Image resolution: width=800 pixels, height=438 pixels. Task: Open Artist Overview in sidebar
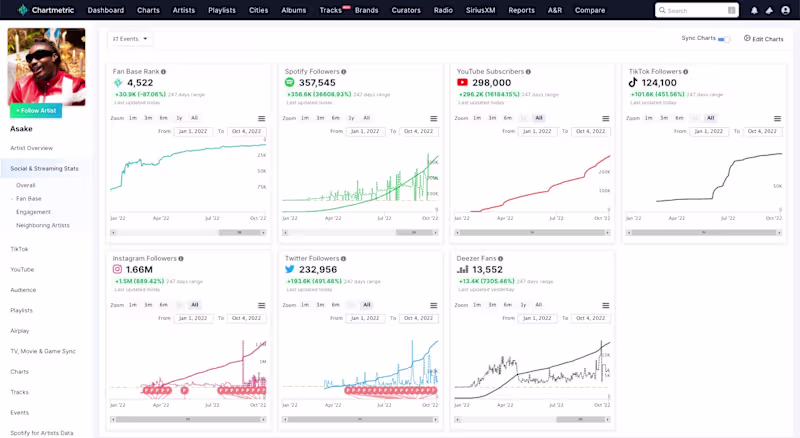(x=32, y=148)
